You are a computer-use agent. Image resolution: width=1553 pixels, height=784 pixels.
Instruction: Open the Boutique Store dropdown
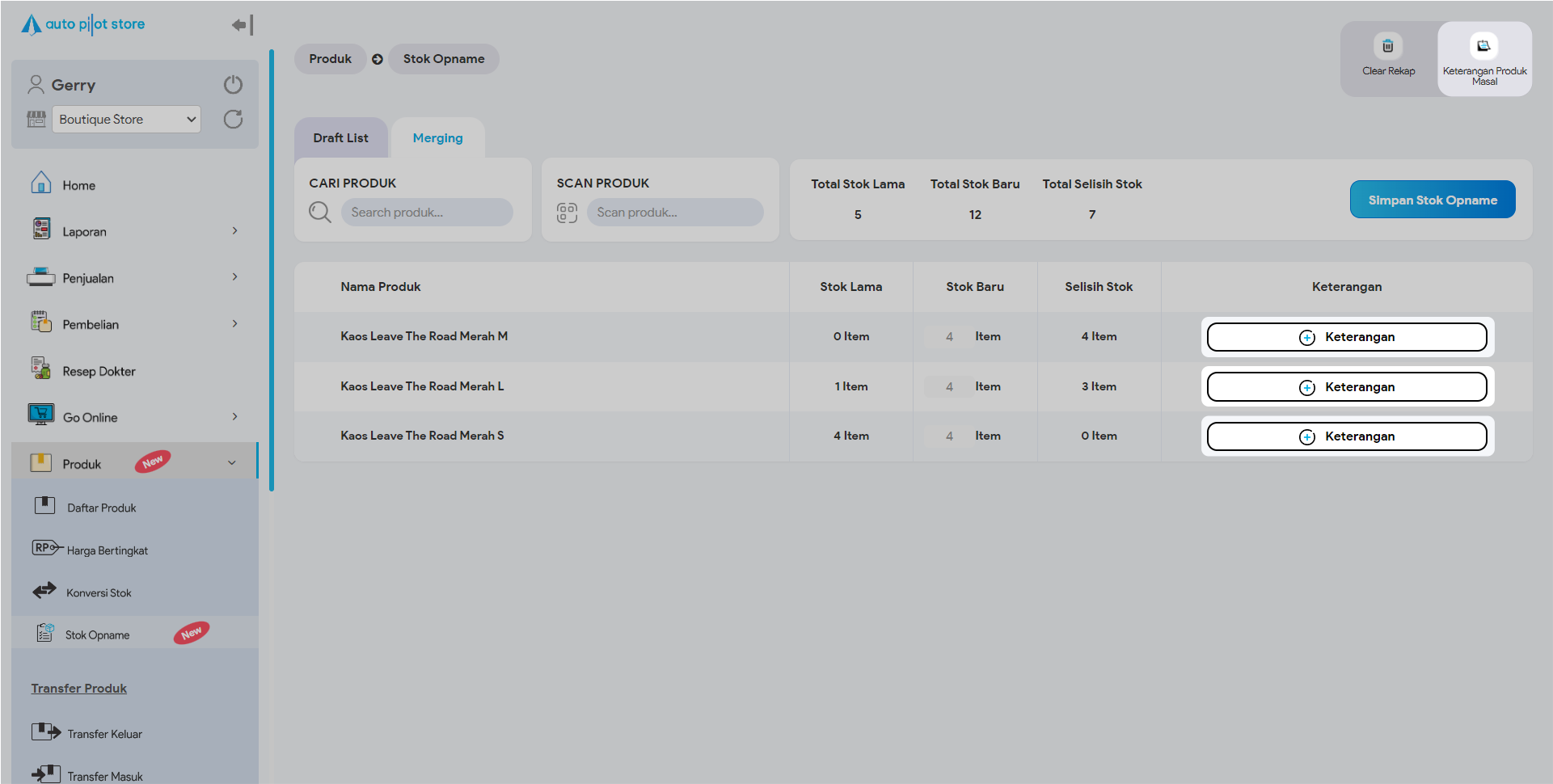point(126,120)
